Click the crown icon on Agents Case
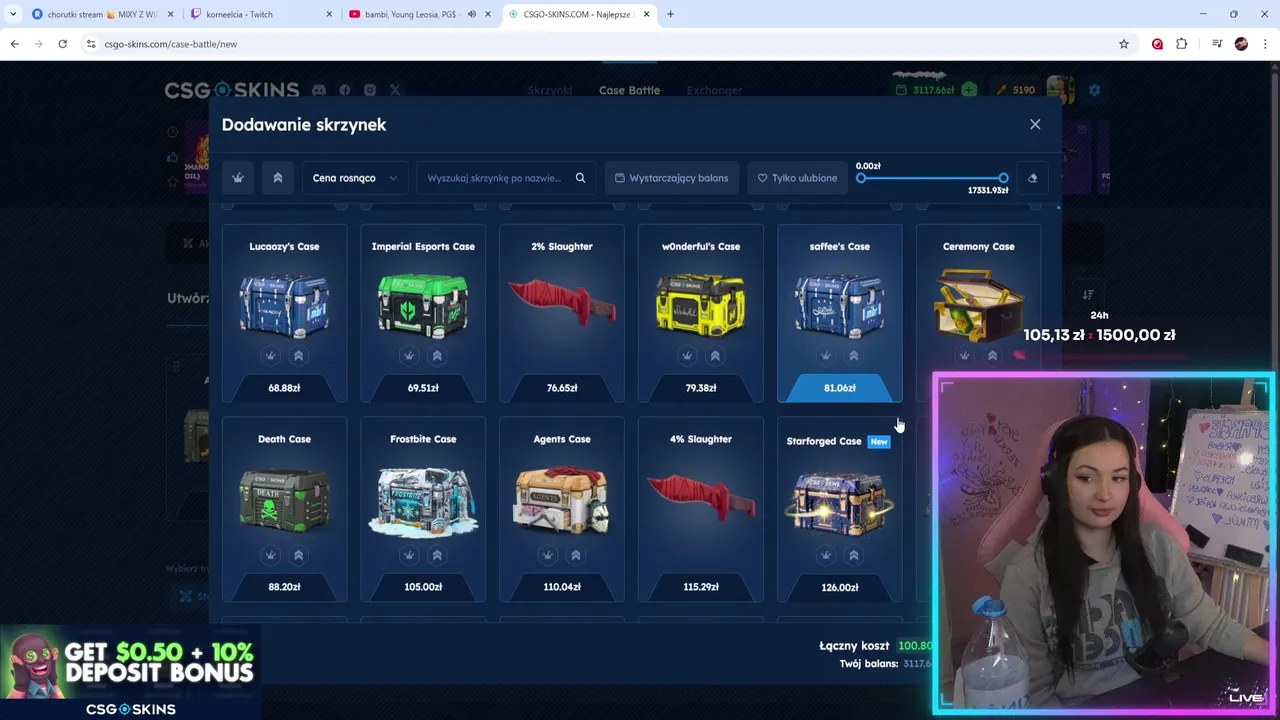 point(548,555)
